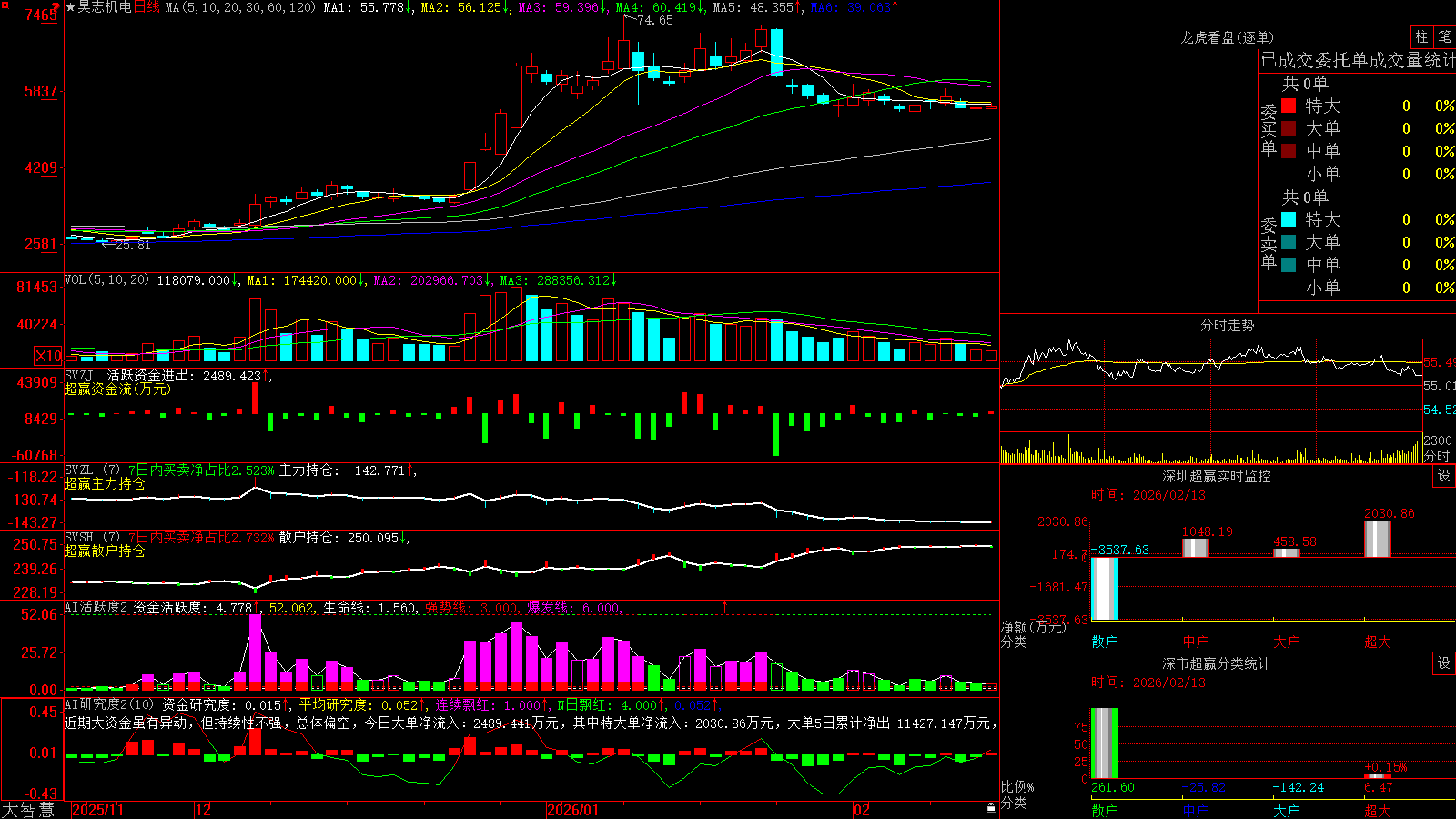Screen dimensions: 1456x819
Task: Click the 超赢散户持仓 label
Action: tap(105, 551)
